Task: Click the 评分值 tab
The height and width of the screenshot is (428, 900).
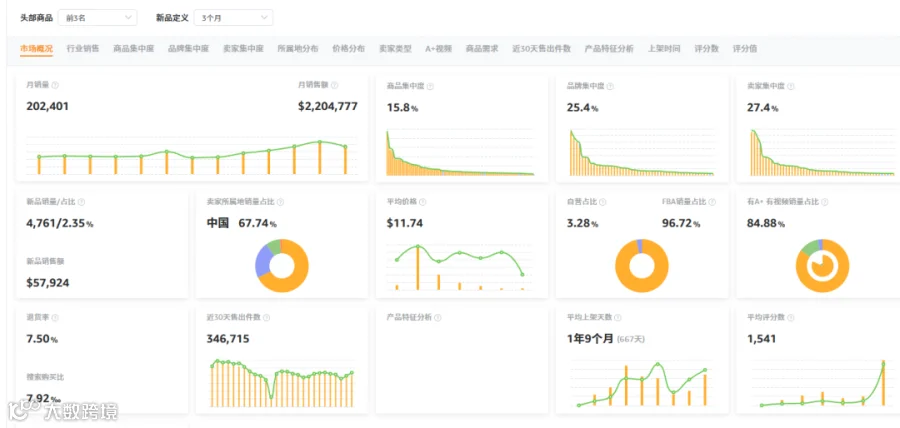Action: 744,49
